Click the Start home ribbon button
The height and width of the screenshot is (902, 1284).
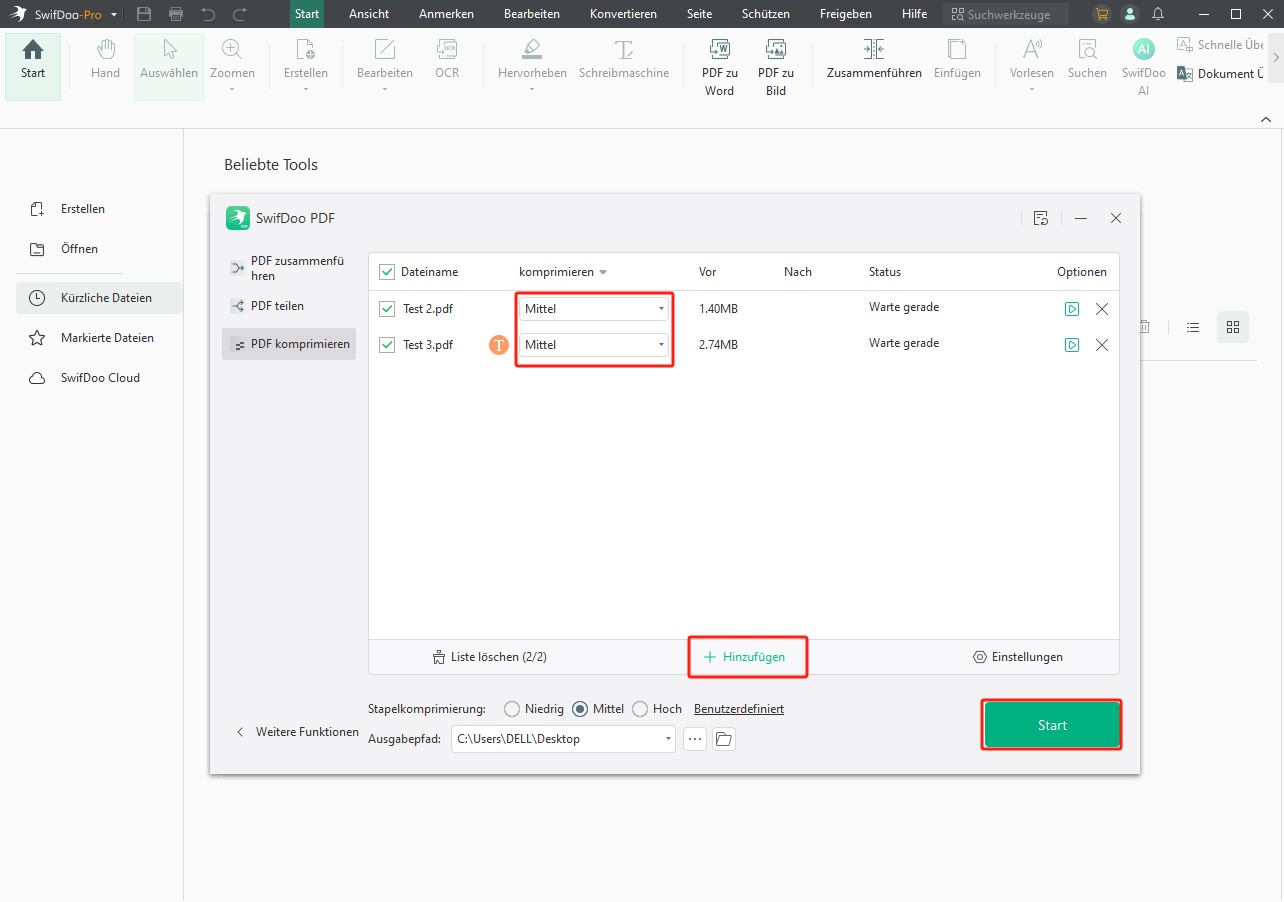point(33,66)
